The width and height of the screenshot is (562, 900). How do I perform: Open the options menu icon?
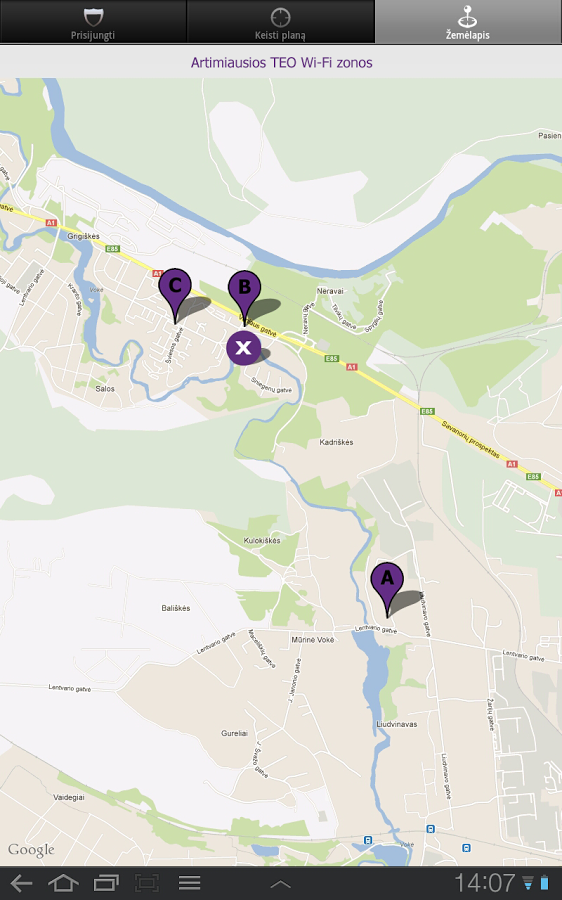tap(189, 883)
